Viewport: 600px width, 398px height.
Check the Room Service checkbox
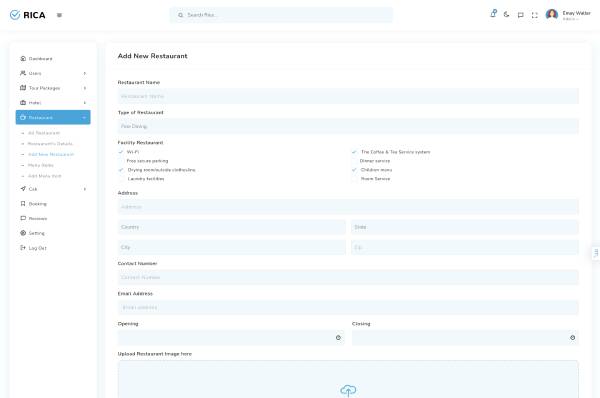[x=354, y=179]
